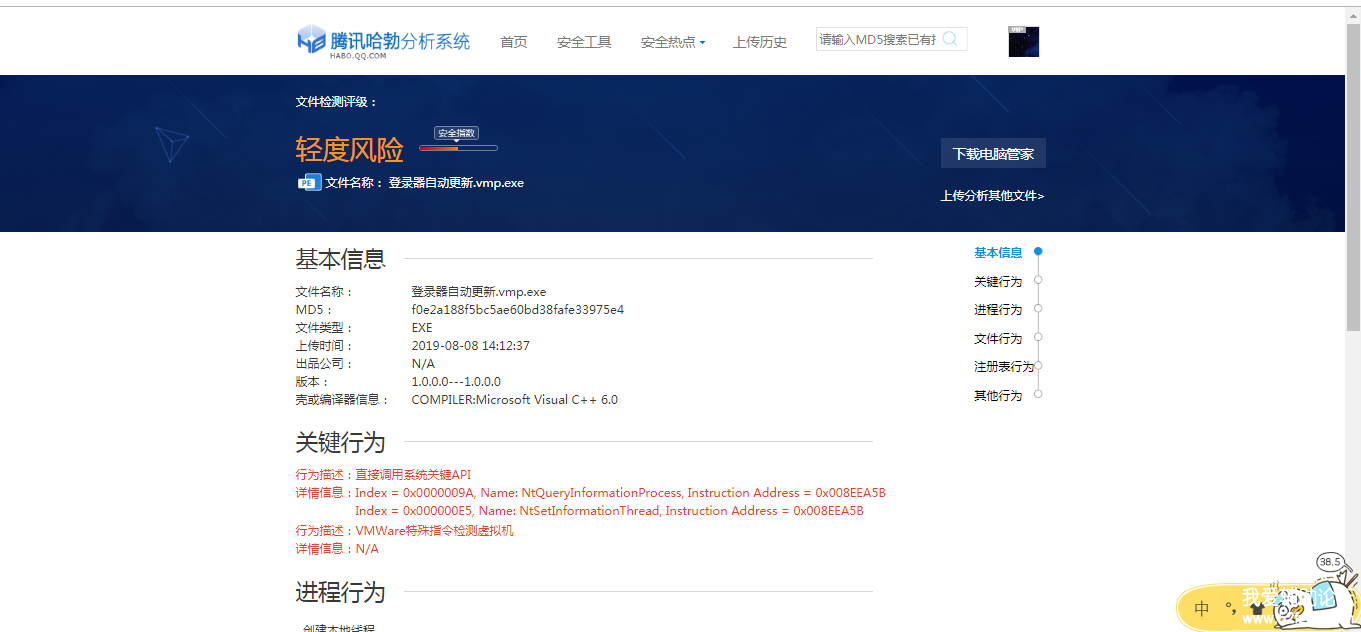Select the 关键行为 section dot
The width and height of the screenshot is (1361, 632).
pos(1038,281)
